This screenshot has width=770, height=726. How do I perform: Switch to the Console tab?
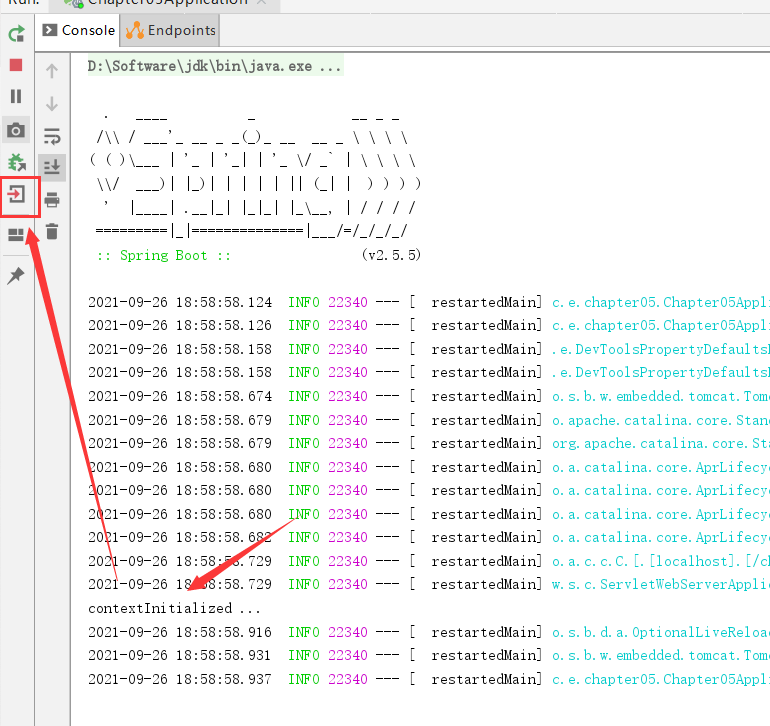tap(79, 30)
